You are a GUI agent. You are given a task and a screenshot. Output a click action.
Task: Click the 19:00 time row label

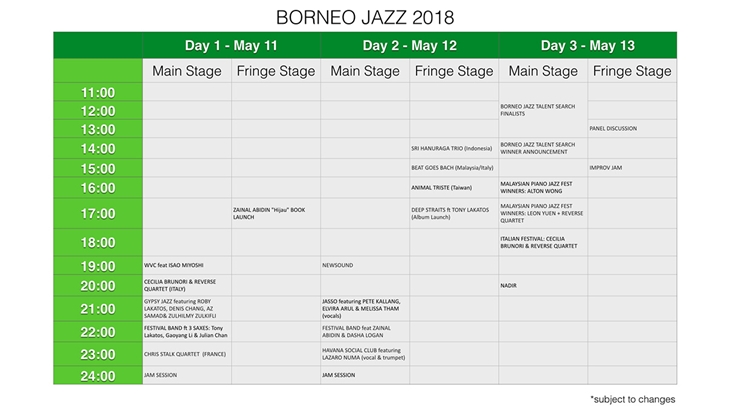click(98, 265)
